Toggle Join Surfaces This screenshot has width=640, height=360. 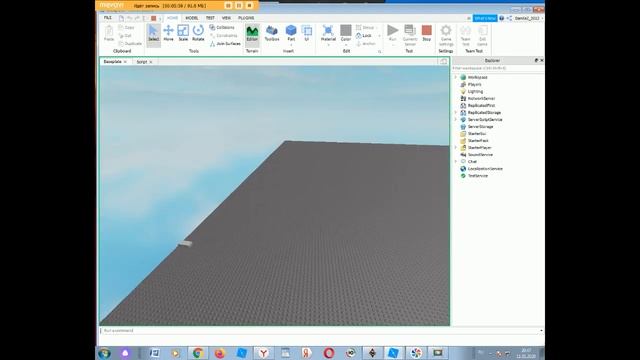(225, 44)
